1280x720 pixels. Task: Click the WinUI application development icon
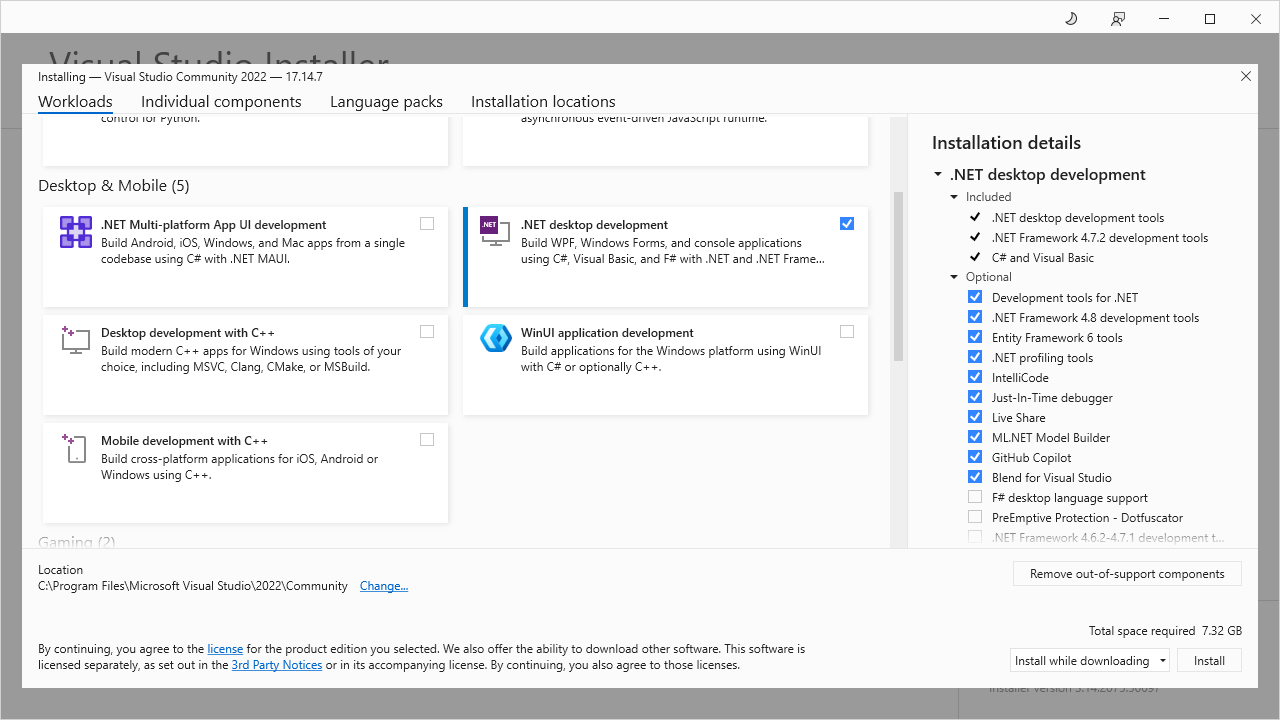pos(496,339)
